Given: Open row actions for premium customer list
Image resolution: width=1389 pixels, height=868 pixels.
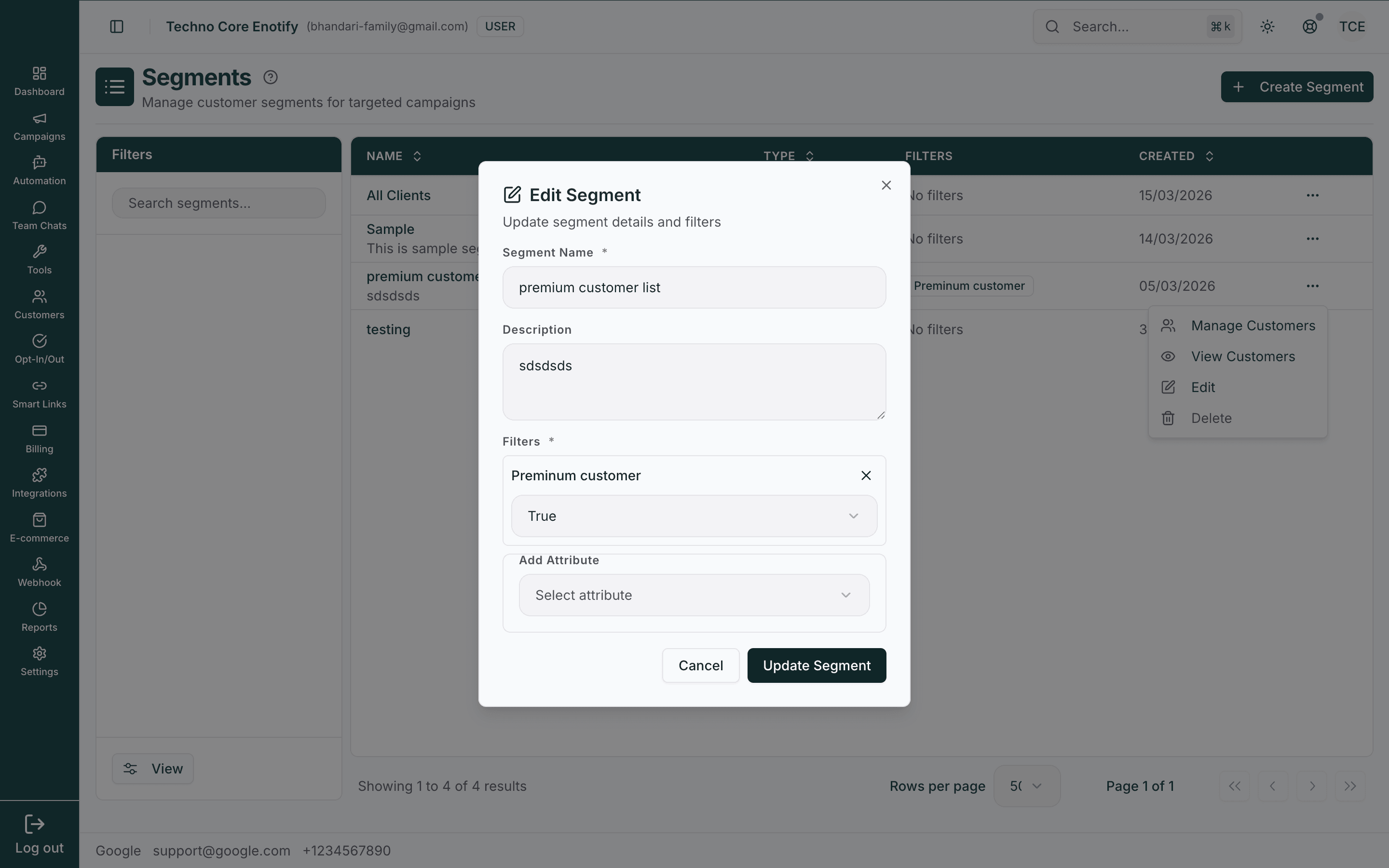Looking at the screenshot, I should click(1313, 286).
